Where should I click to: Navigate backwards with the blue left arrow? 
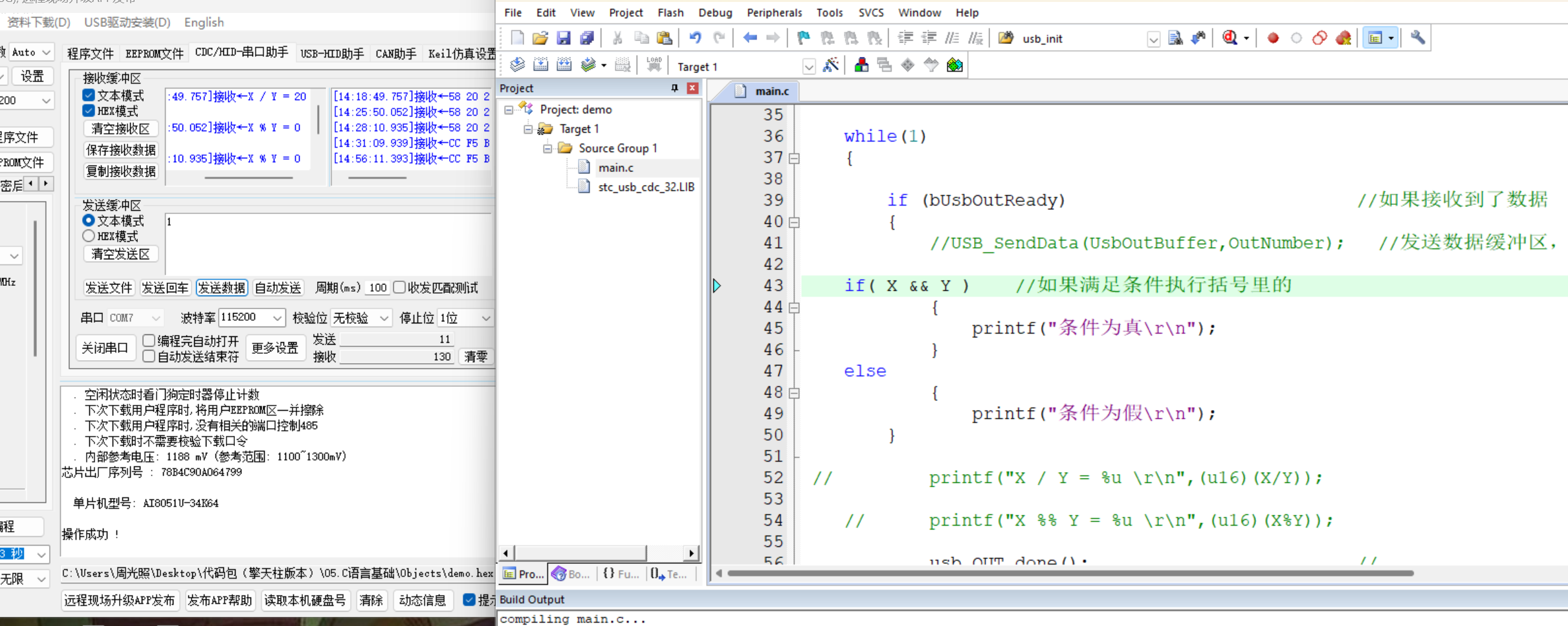tap(750, 38)
